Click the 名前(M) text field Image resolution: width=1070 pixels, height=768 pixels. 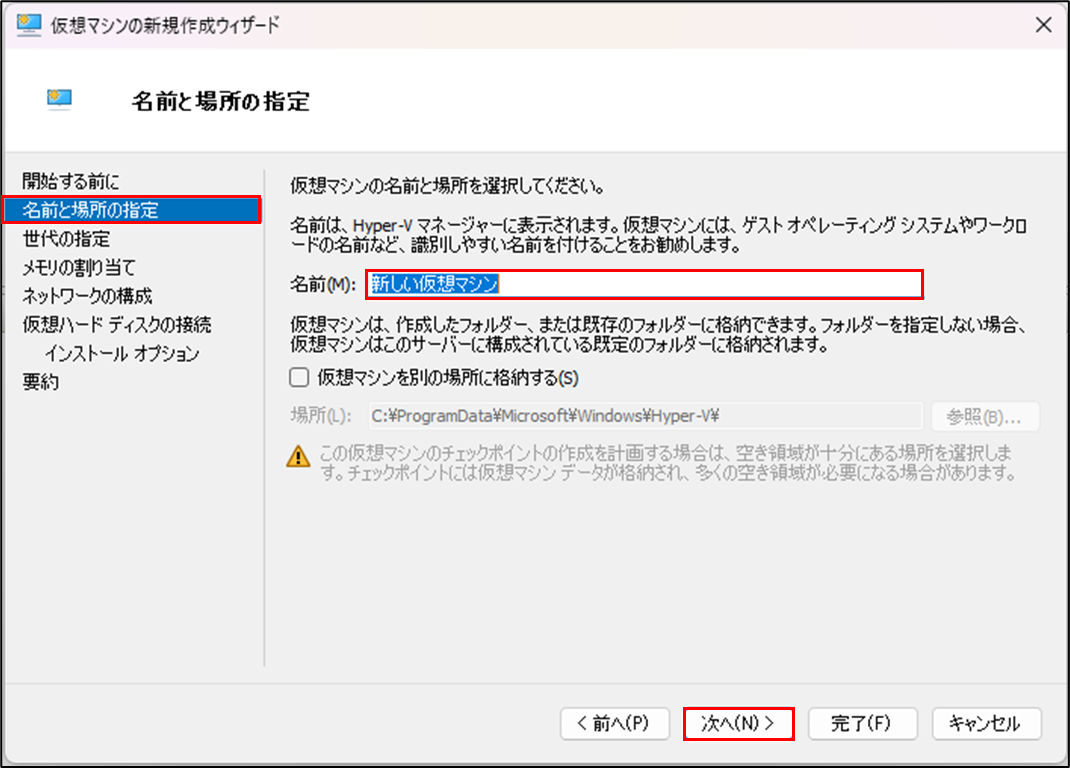[645, 284]
